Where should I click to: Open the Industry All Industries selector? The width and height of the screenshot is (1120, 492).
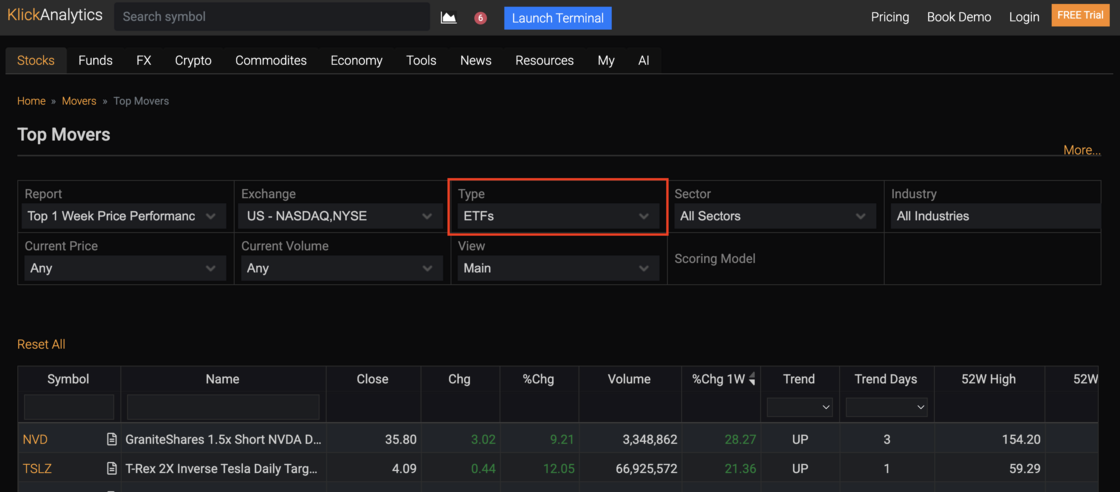(996, 216)
